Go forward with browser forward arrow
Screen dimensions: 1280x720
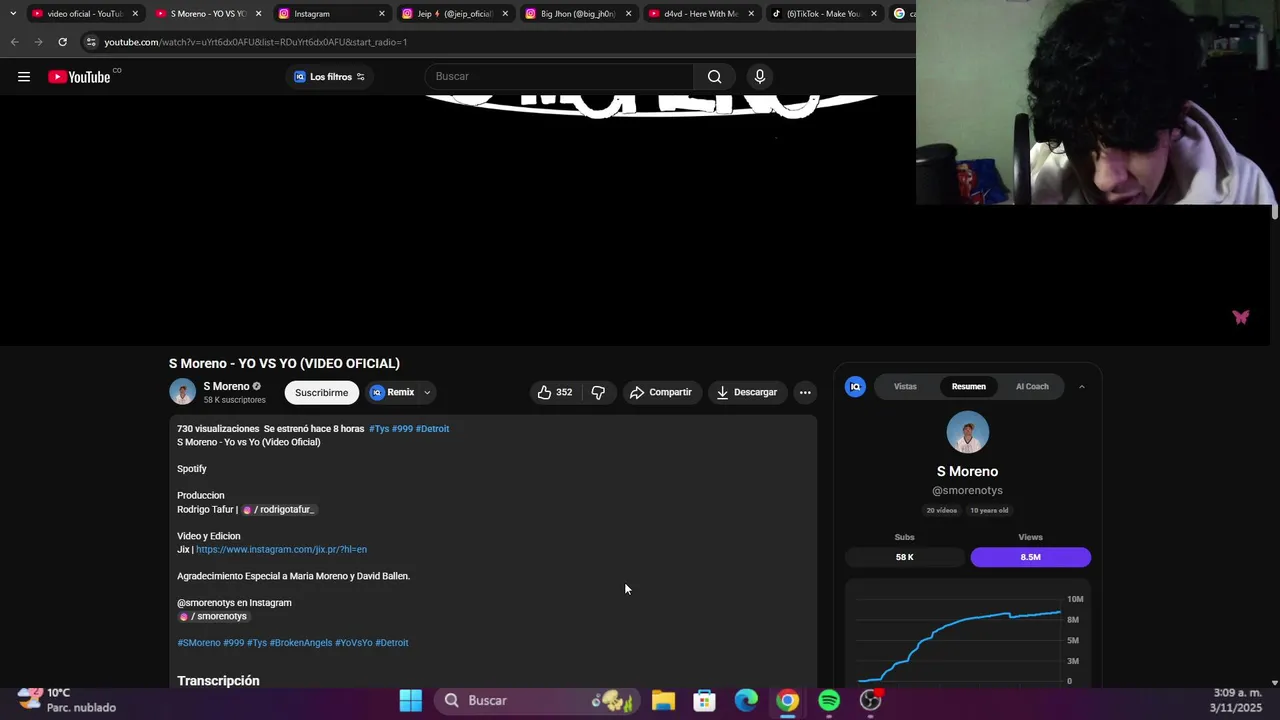coord(38,42)
